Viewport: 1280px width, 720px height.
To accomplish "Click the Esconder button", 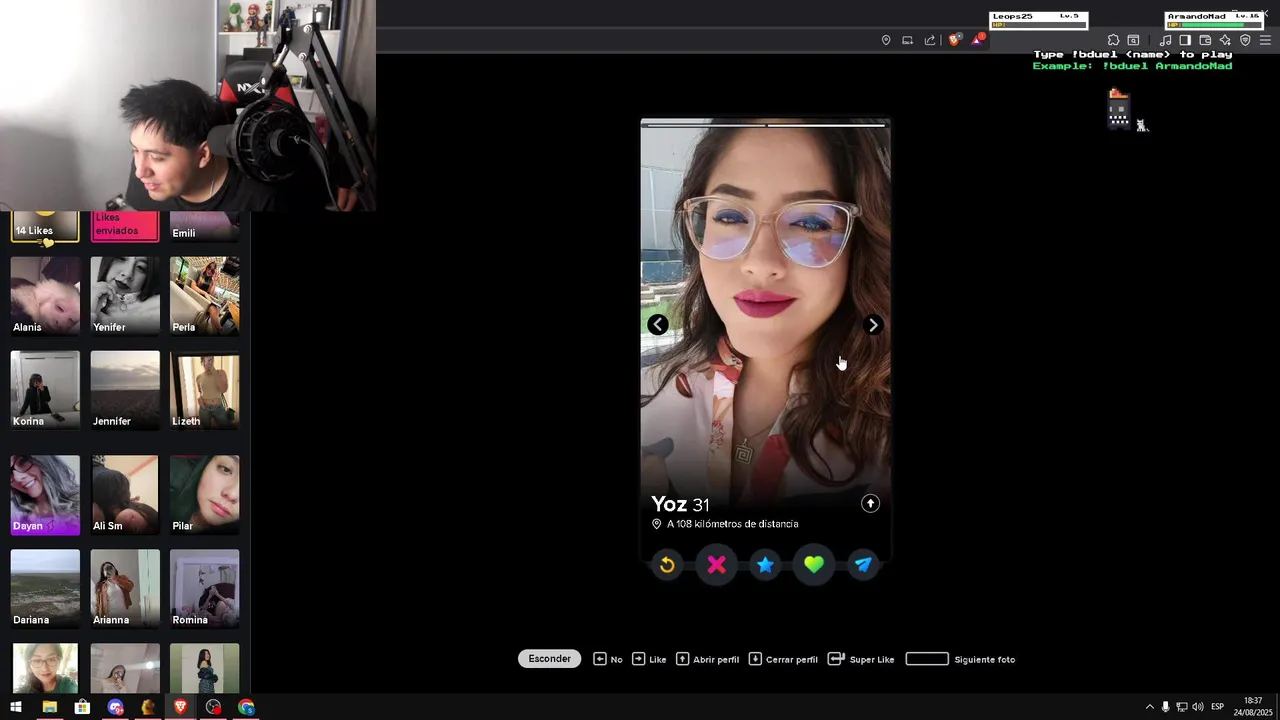I will pyautogui.click(x=549, y=659).
